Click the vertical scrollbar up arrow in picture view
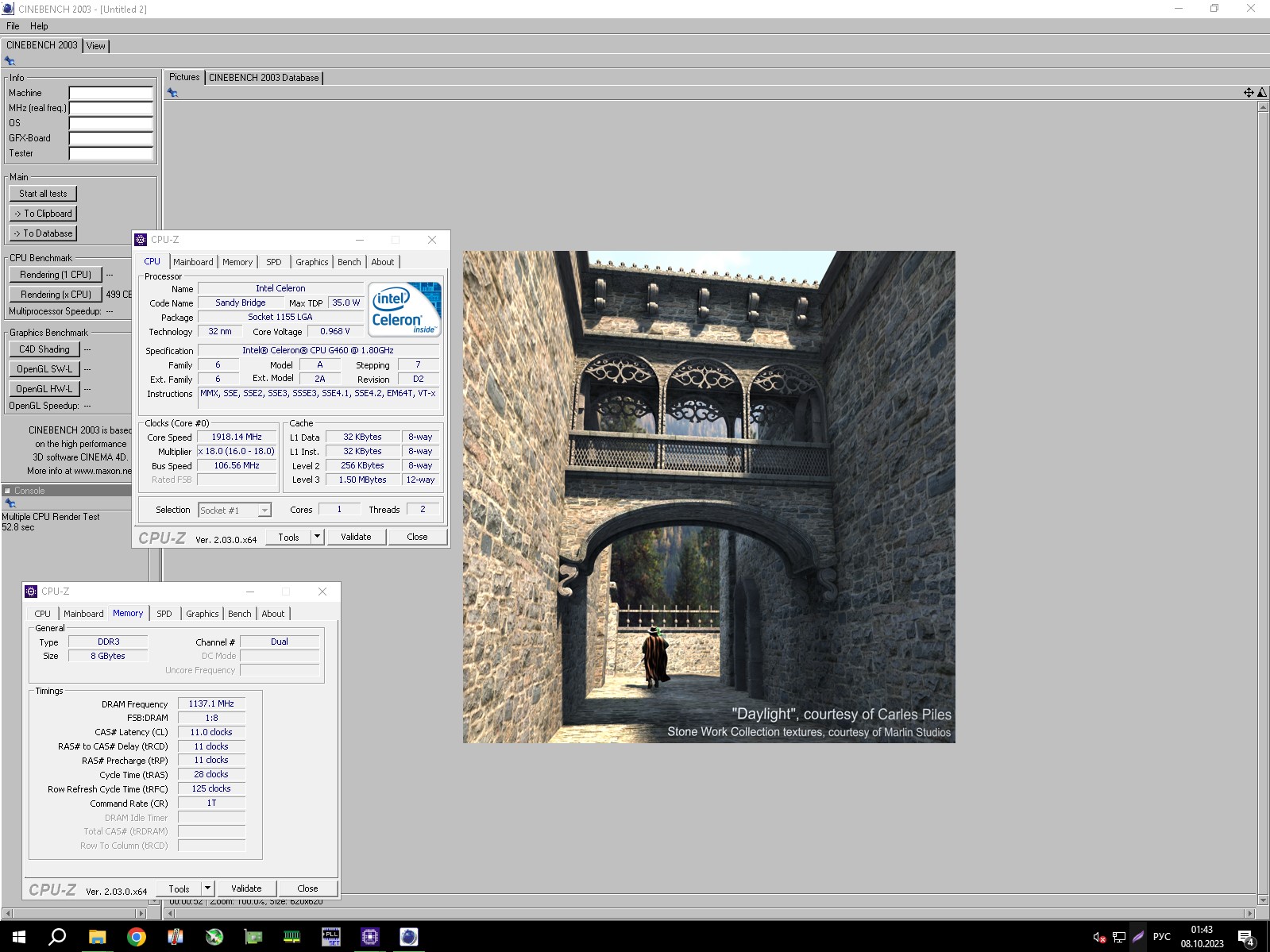1270x952 pixels. tap(1263, 106)
